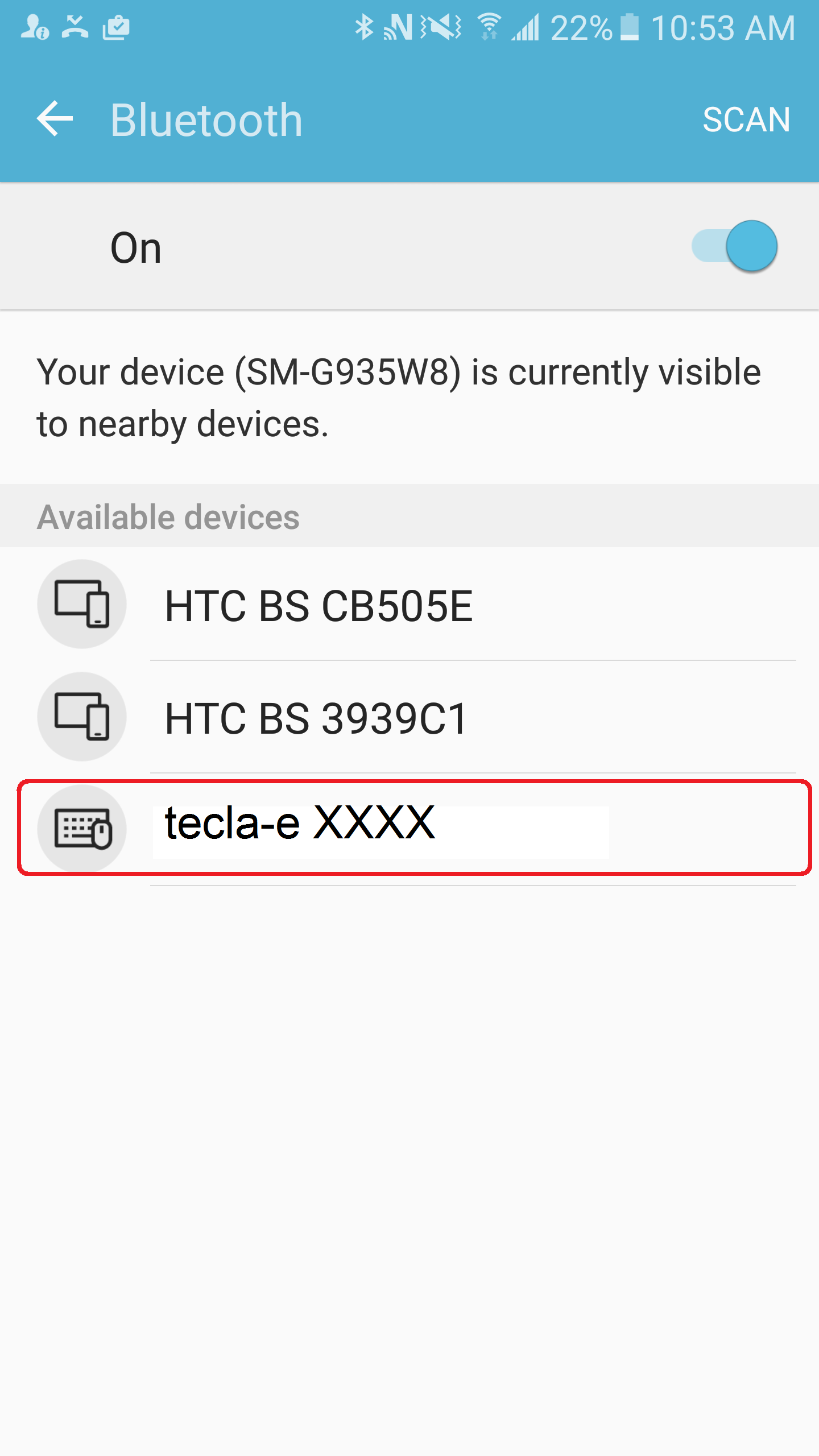Tap the HTC BS 3939C1 device icon
Viewport: 819px width, 1456px height.
[x=82, y=717]
